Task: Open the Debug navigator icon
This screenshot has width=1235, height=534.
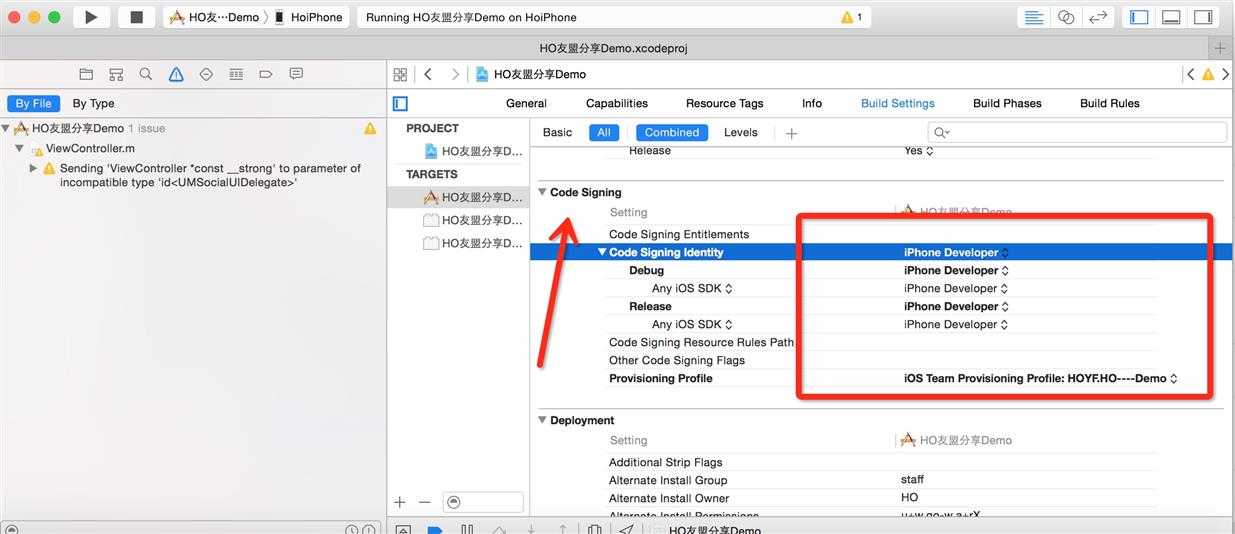Action: point(236,74)
